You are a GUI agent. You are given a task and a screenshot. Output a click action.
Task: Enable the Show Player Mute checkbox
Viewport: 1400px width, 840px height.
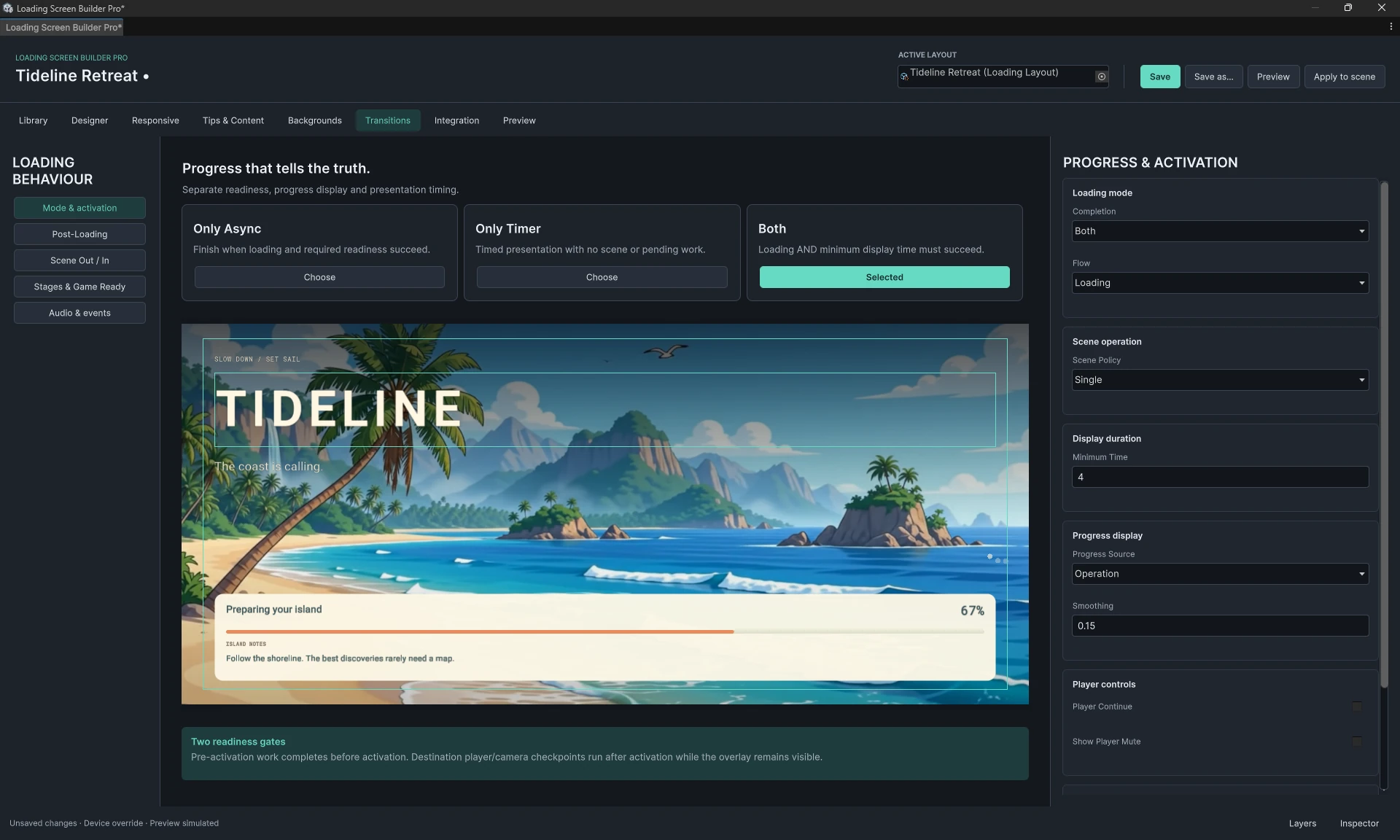coord(1357,742)
